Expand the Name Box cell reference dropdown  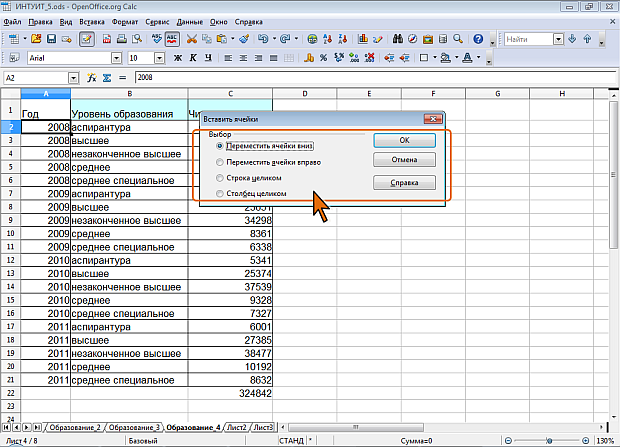73,77
